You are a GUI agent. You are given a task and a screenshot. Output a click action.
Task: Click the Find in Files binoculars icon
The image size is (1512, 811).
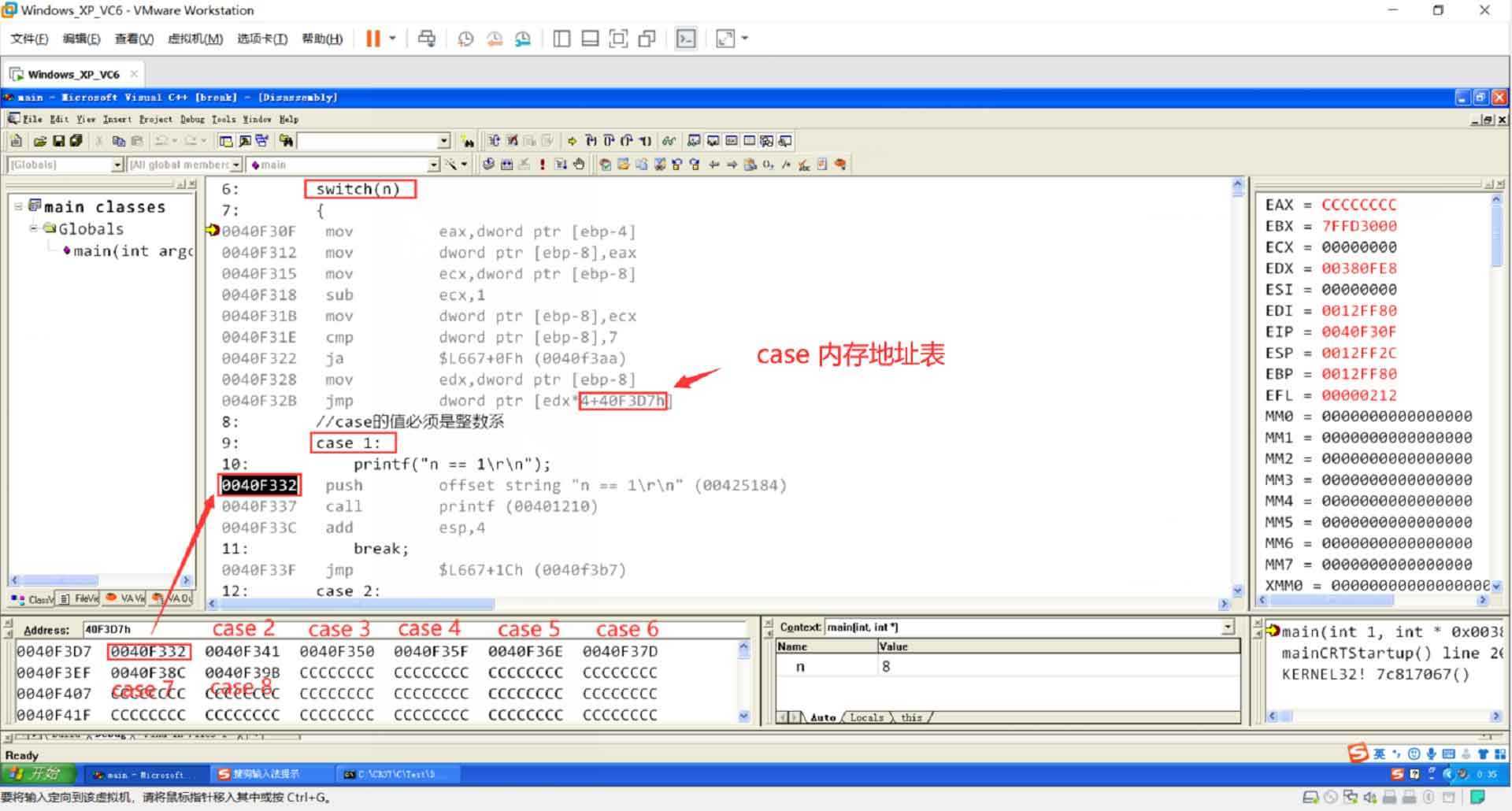(x=287, y=141)
